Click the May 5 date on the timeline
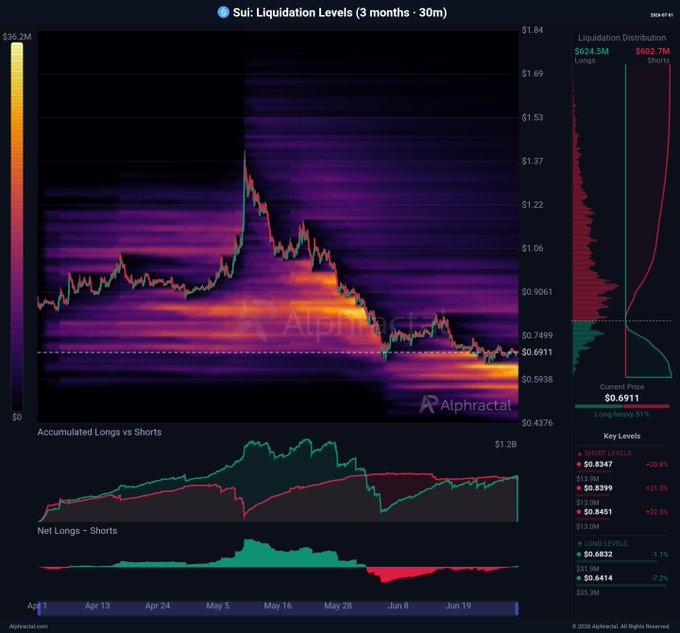This screenshot has height=633, width=680. click(x=218, y=606)
